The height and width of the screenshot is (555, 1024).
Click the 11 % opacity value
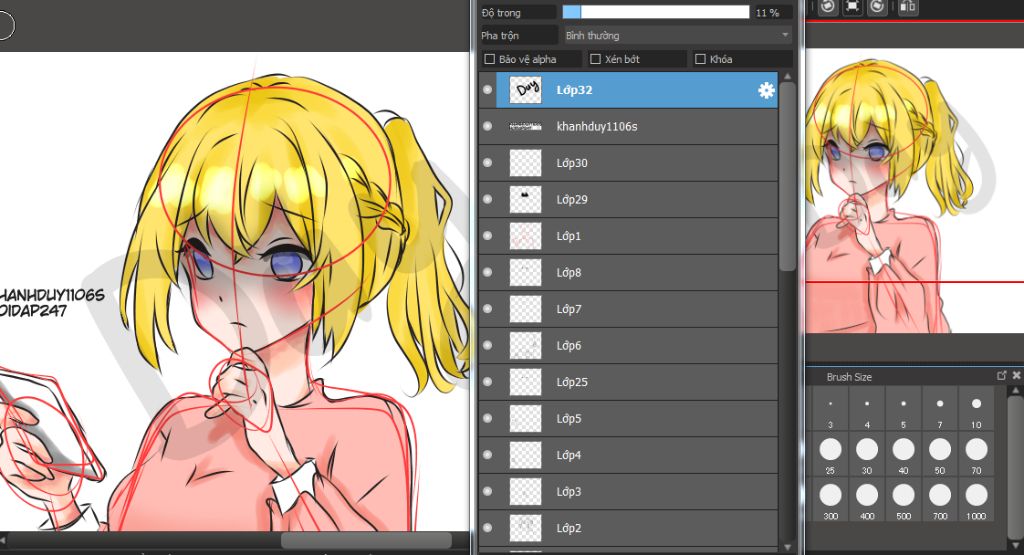[767, 12]
